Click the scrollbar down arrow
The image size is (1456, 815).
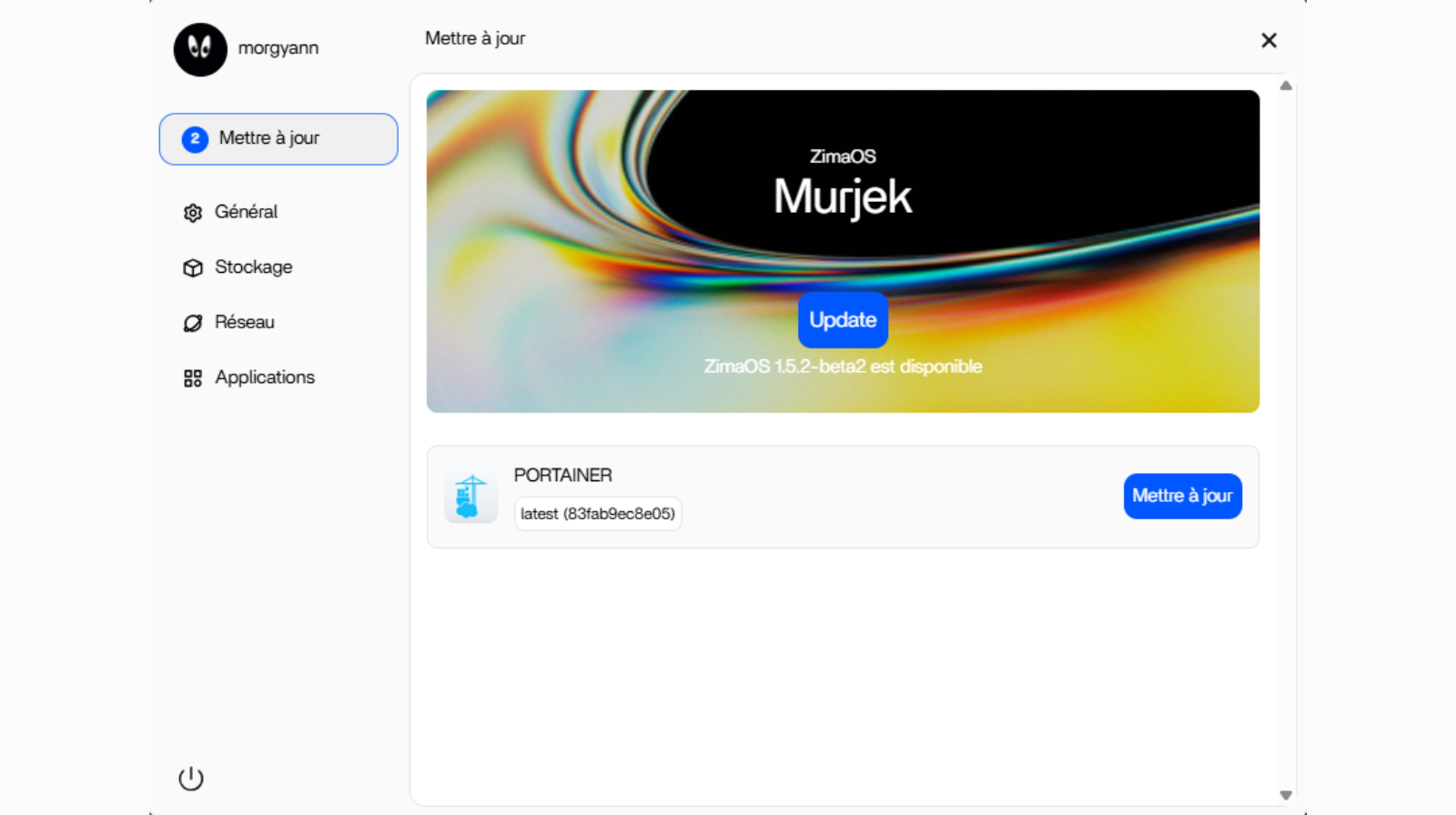click(x=1286, y=795)
